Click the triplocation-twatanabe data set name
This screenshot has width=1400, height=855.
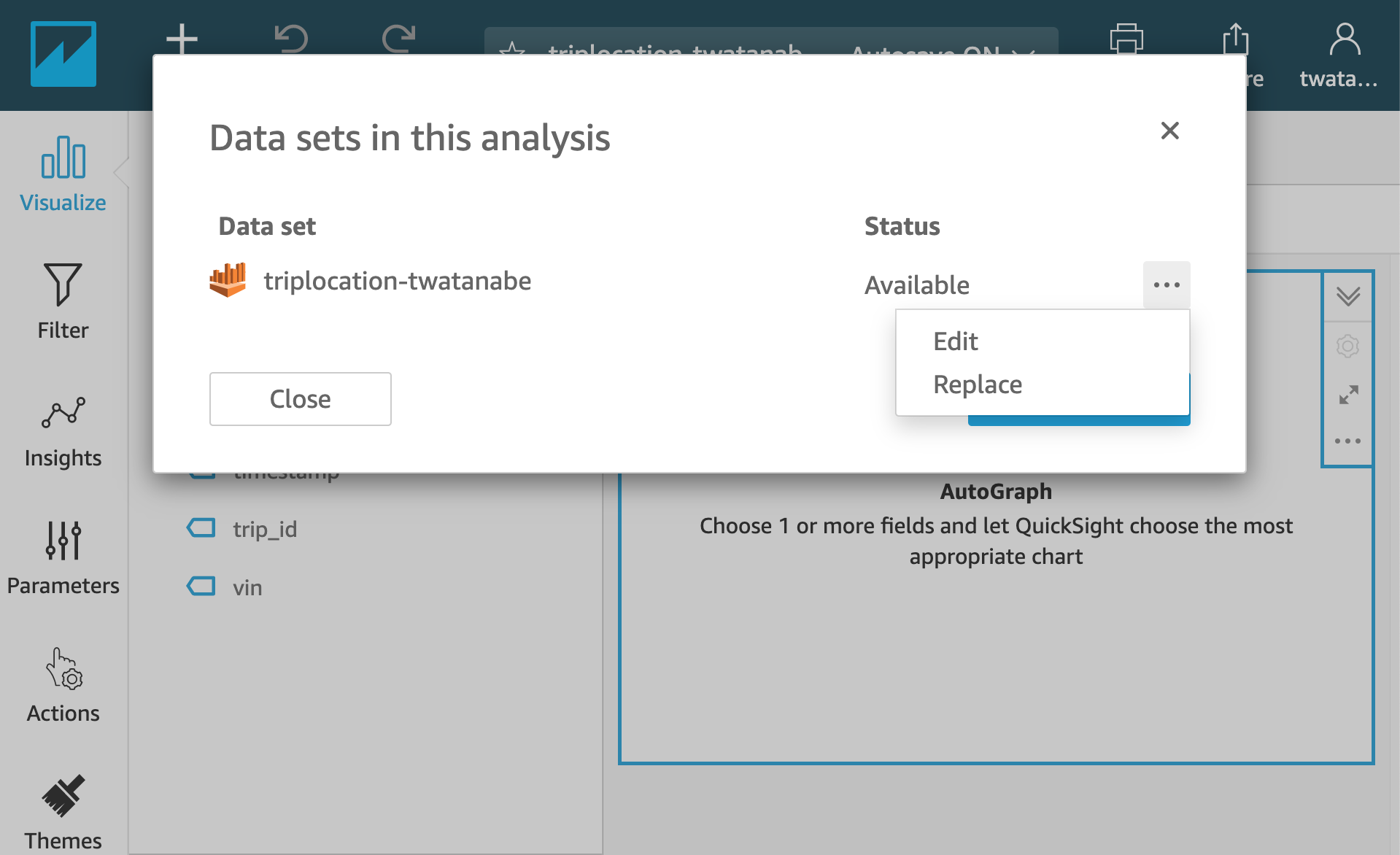[398, 282]
